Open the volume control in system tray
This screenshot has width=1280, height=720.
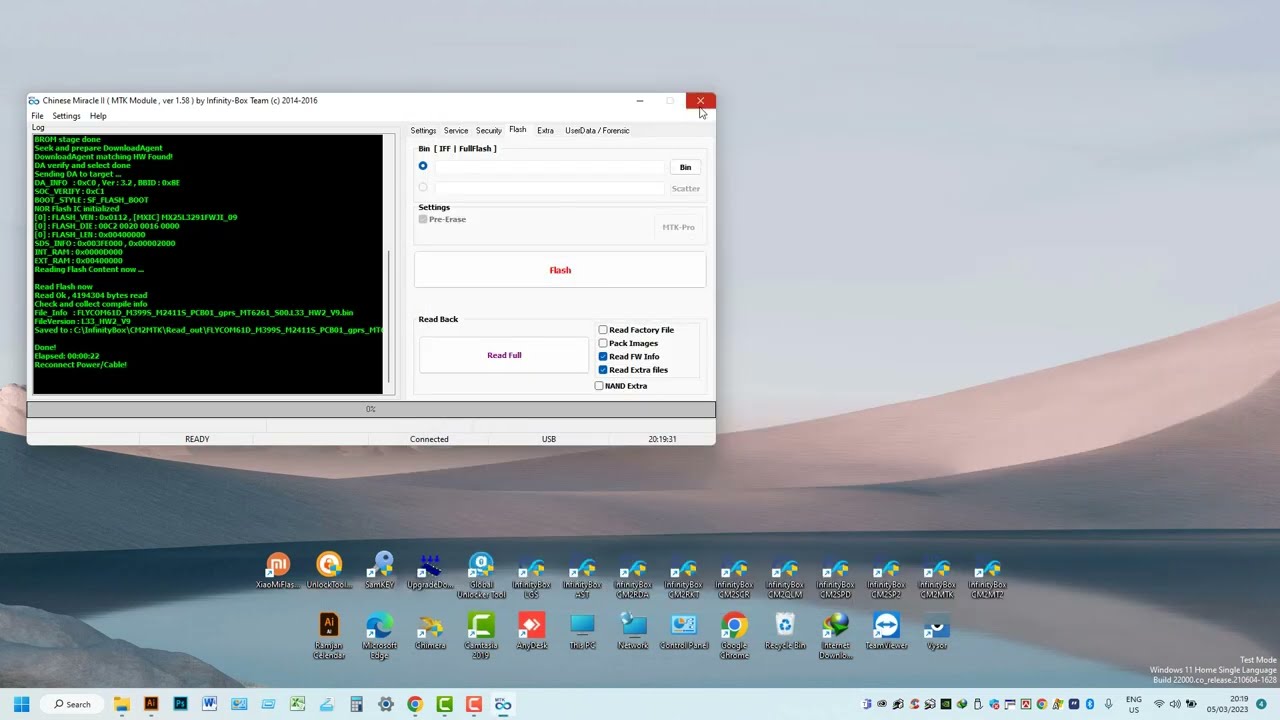pos(1175,704)
